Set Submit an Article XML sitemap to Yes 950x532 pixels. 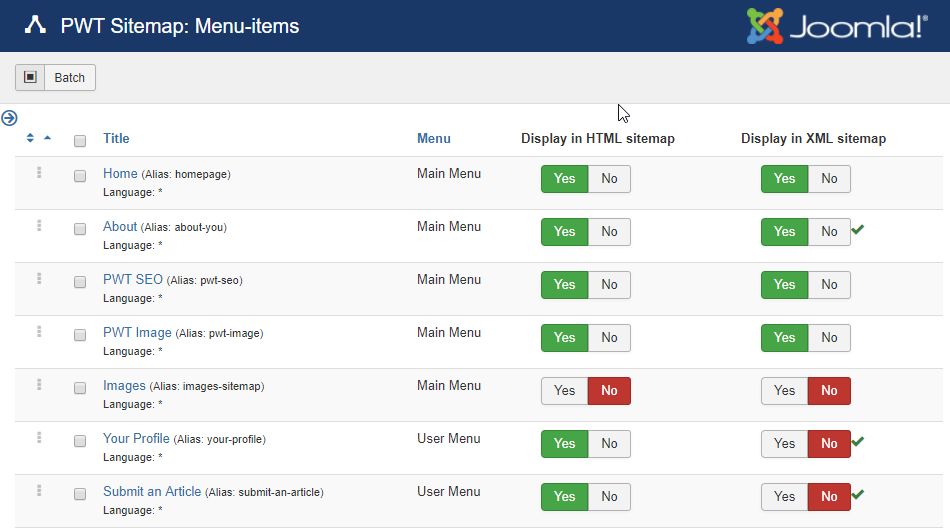785,497
